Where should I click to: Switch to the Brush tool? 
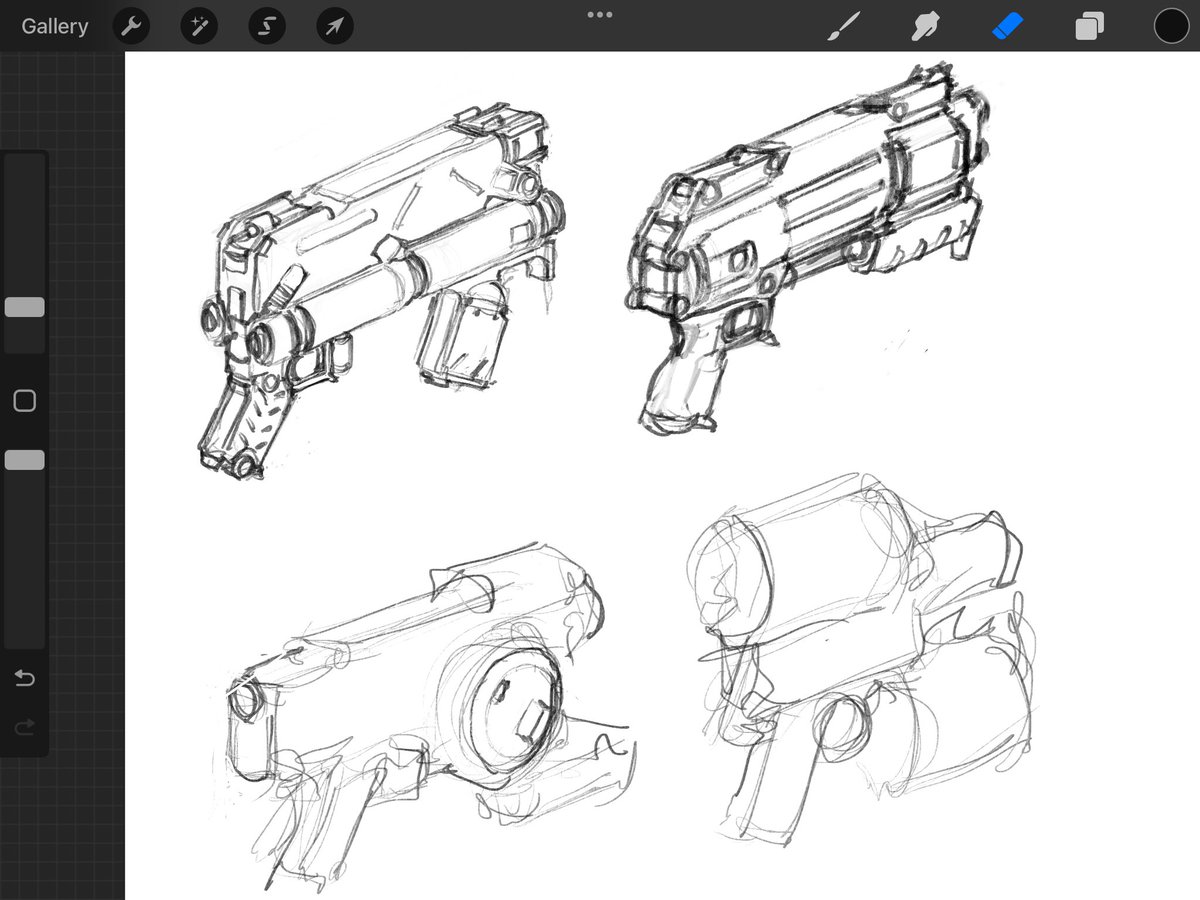(x=845, y=26)
